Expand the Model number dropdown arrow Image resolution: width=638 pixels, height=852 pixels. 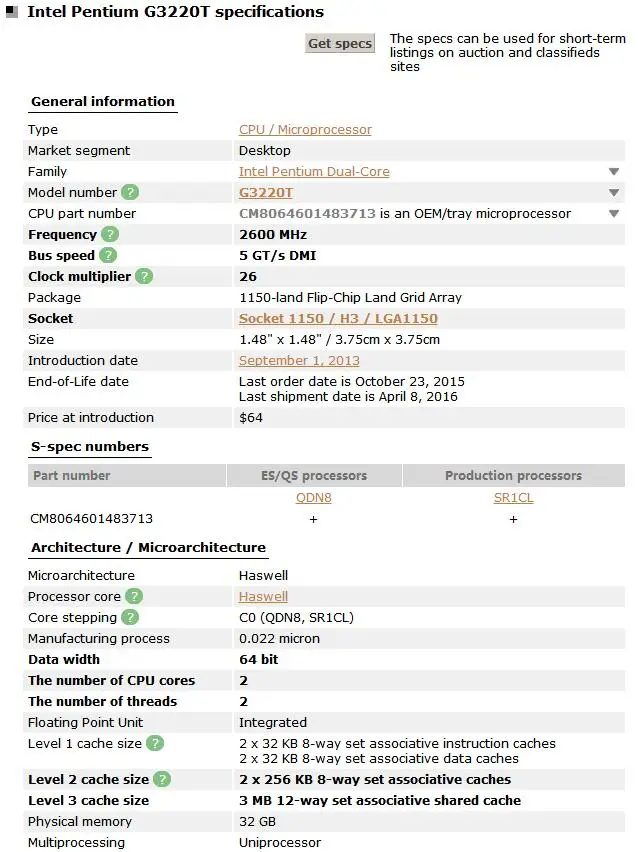pyautogui.click(x=614, y=193)
